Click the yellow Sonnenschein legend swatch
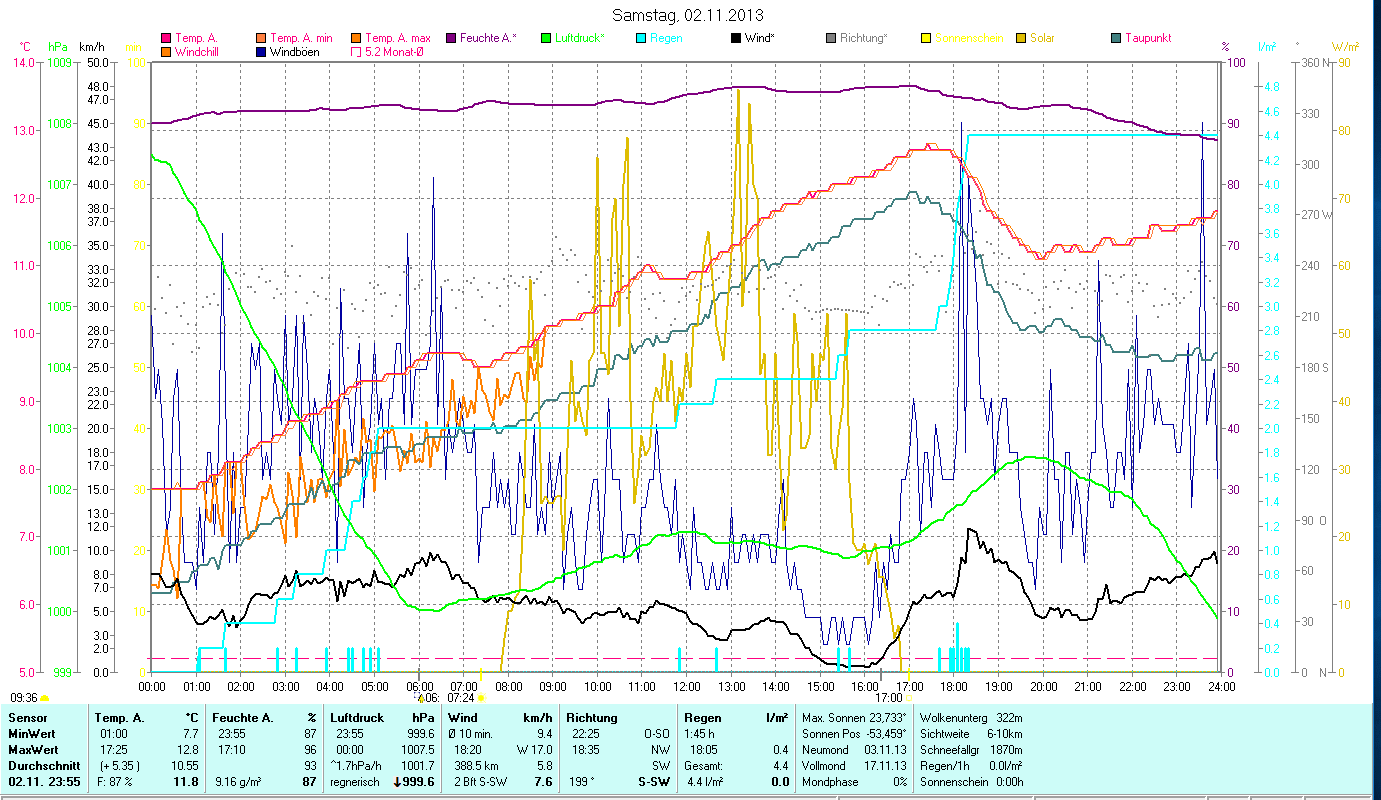The height and width of the screenshot is (800, 1381). click(x=926, y=38)
